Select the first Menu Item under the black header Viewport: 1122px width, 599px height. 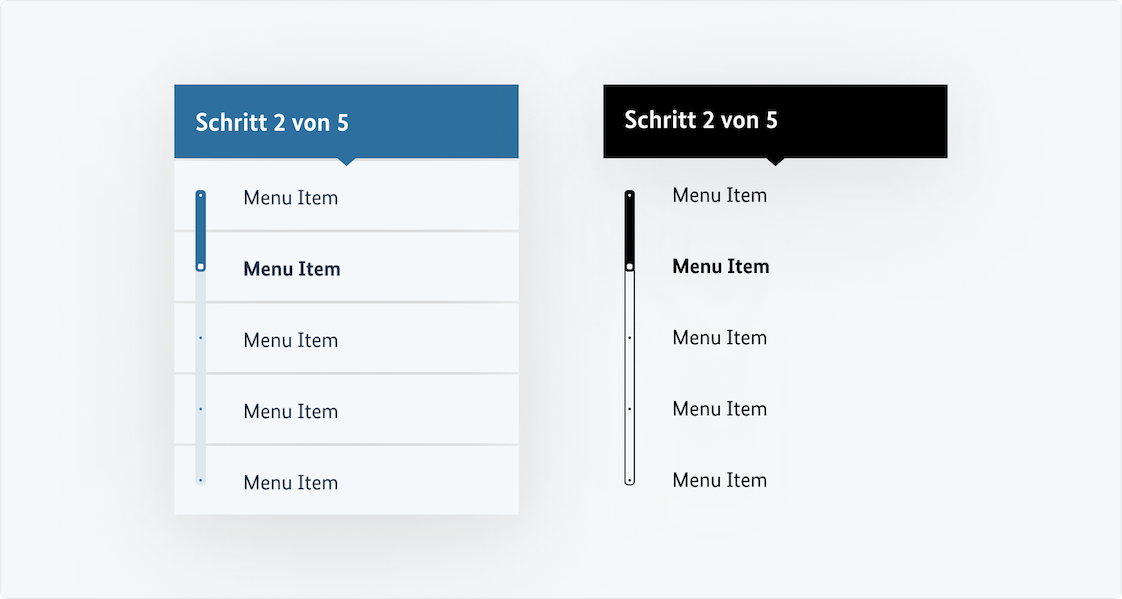pyautogui.click(x=719, y=195)
